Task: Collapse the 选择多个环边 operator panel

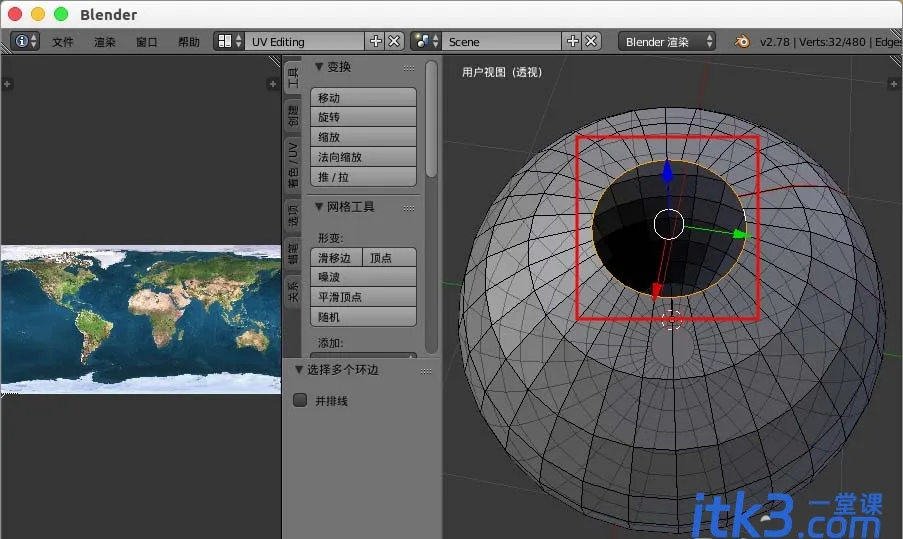Action: coord(299,370)
